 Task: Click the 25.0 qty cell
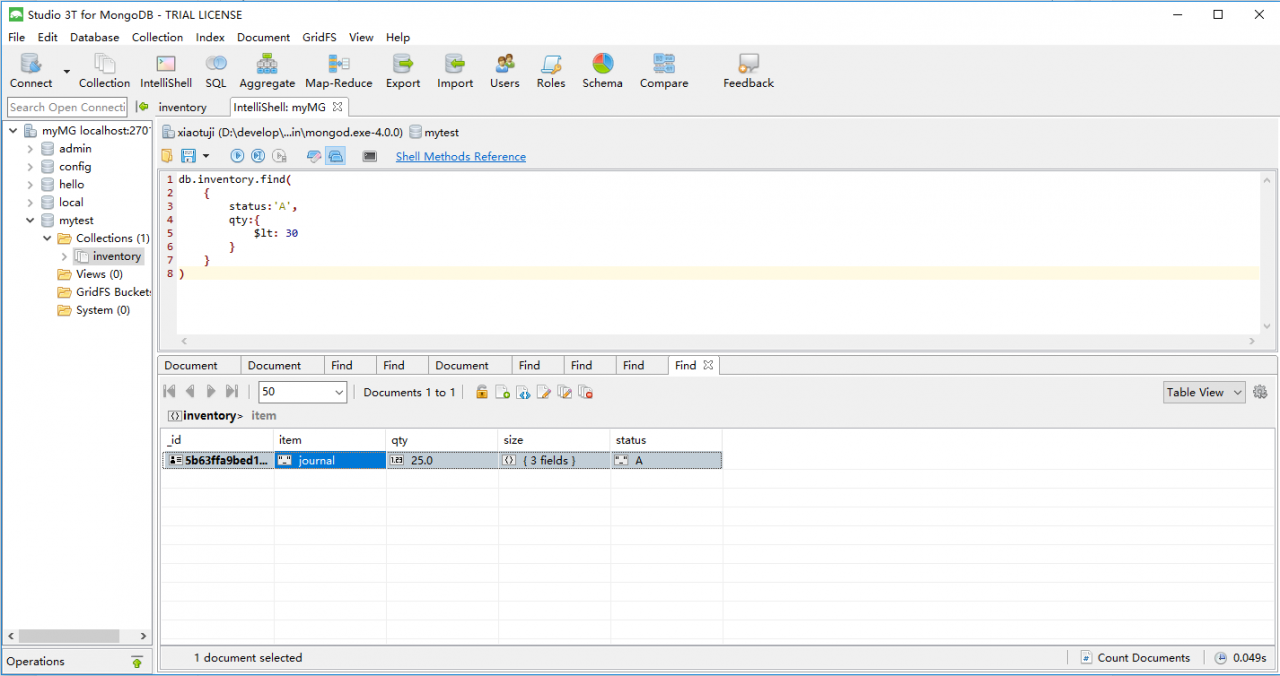[442, 461]
